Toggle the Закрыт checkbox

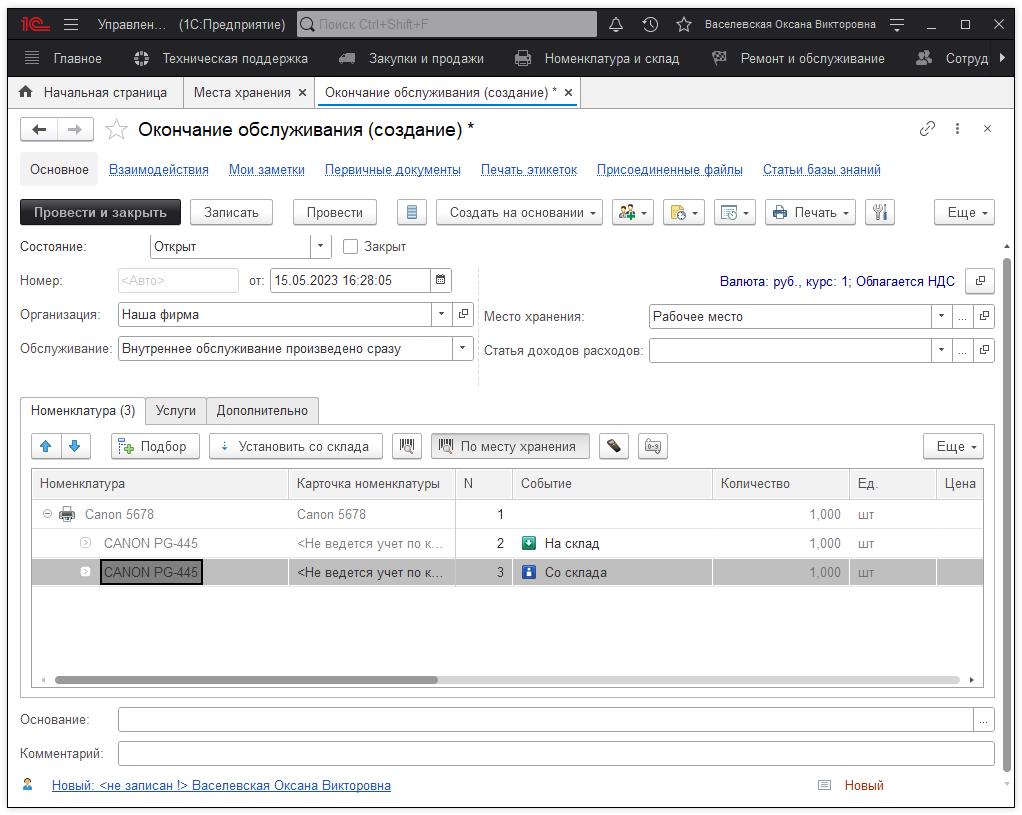coord(350,246)
